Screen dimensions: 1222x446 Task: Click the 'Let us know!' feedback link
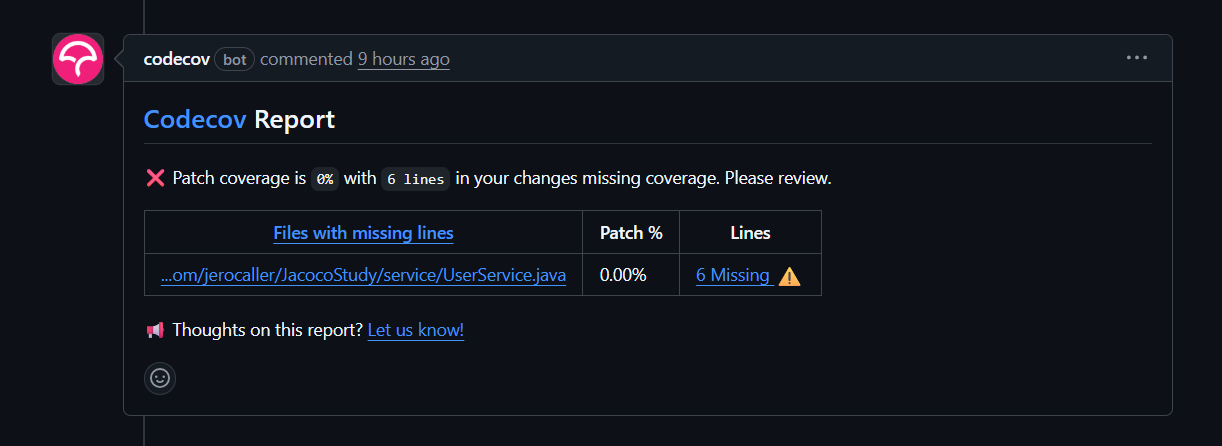(x=415, y=330)
